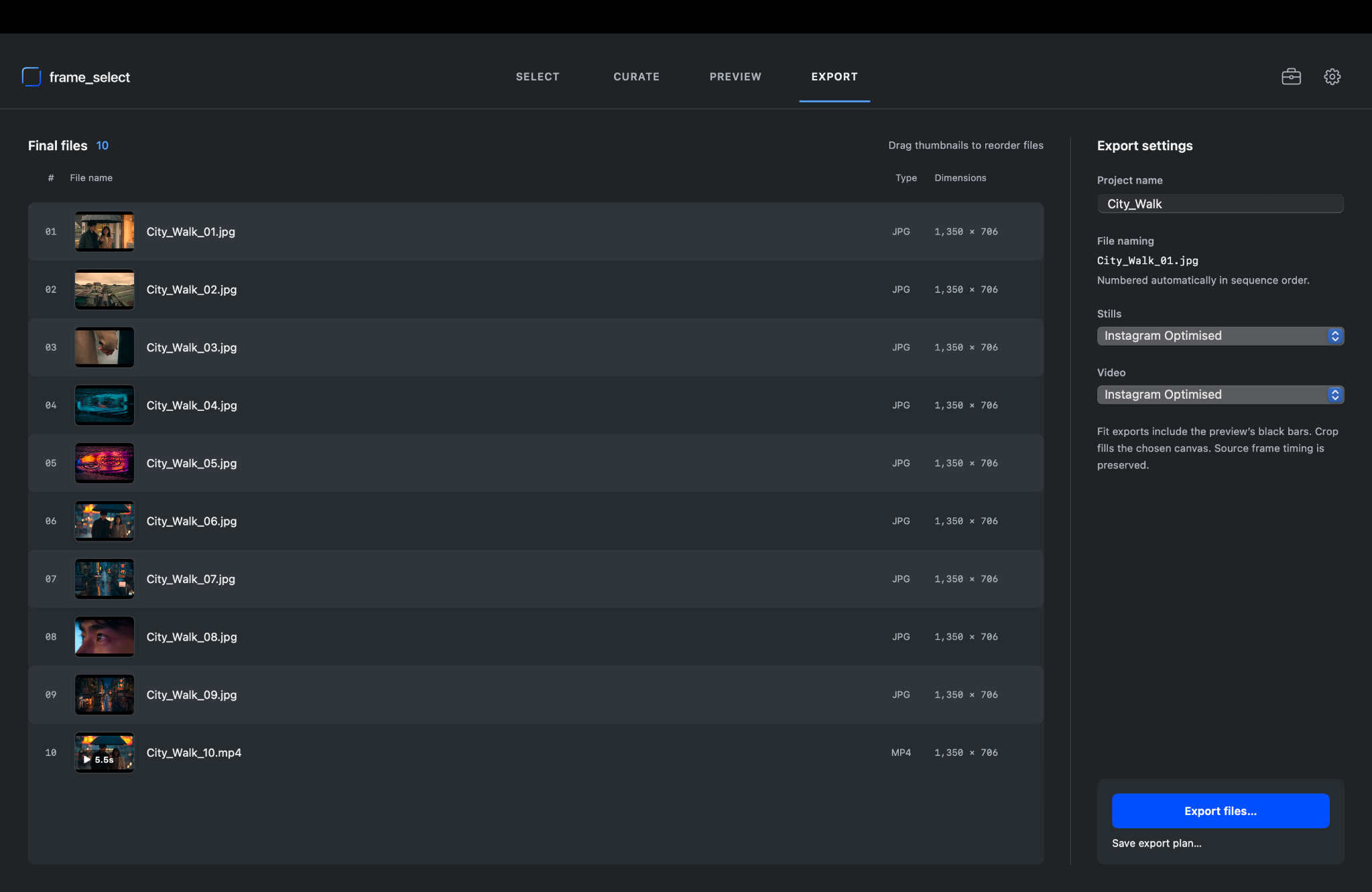
Task: Select thumbnail of City_Walk_01.jpg
Action: pos(105,231)
